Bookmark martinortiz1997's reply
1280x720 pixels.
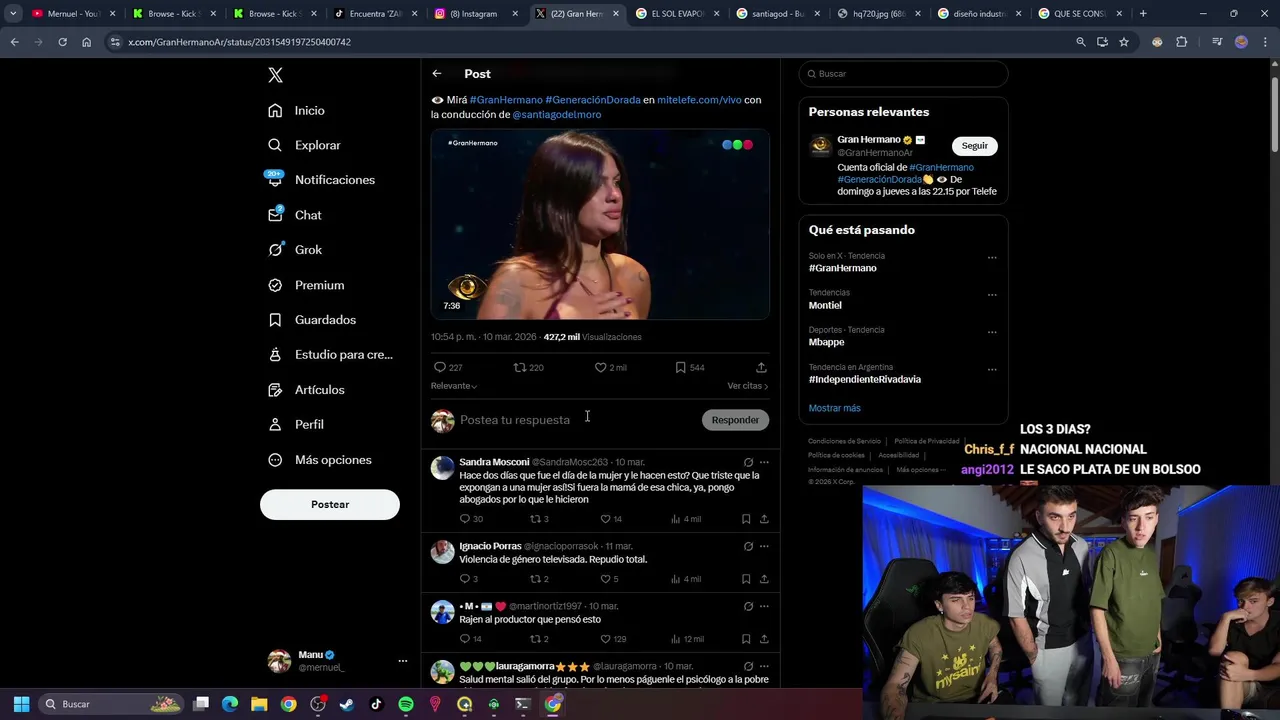pyautogui.click(x=746, y=639)
